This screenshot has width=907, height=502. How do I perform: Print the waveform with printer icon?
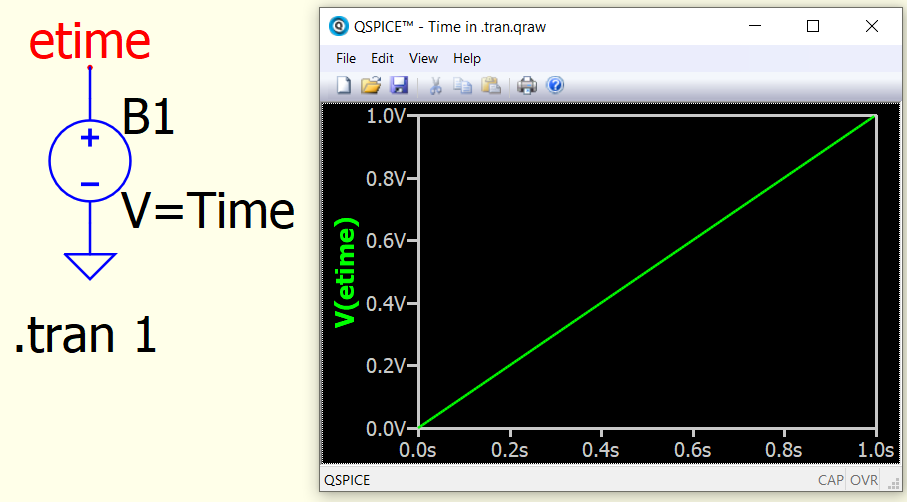click(x=527, y=86)
